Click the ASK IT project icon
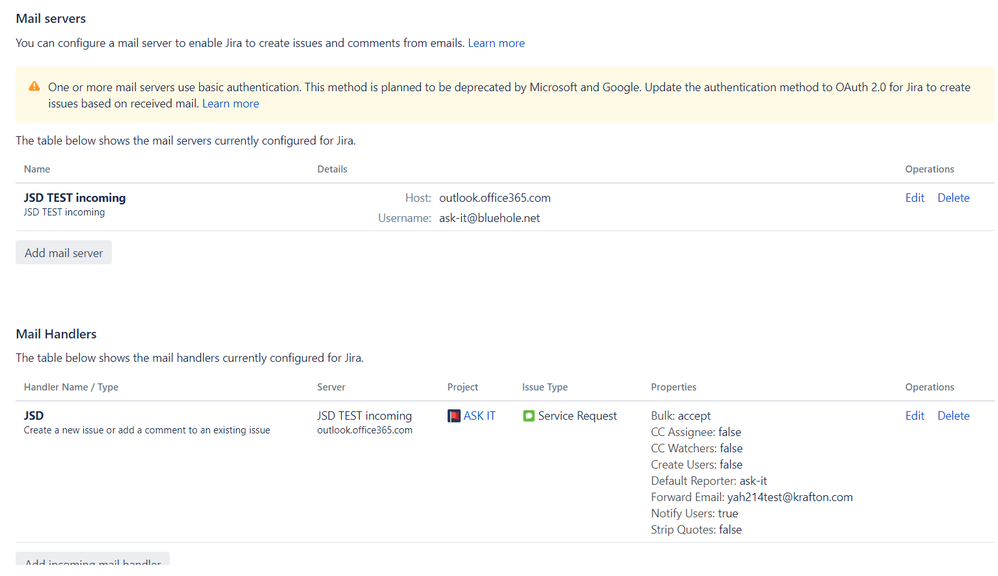998x576 pixels. [454, 416]
